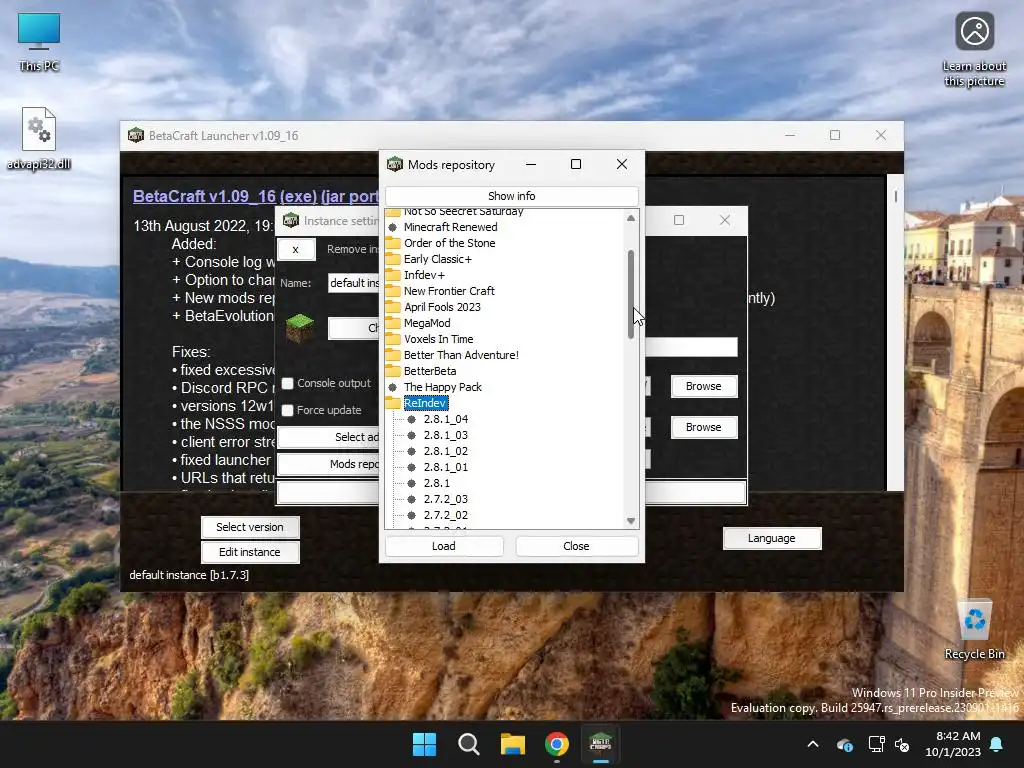Click the BetaCraft taskbar icon

pos(600,744)
